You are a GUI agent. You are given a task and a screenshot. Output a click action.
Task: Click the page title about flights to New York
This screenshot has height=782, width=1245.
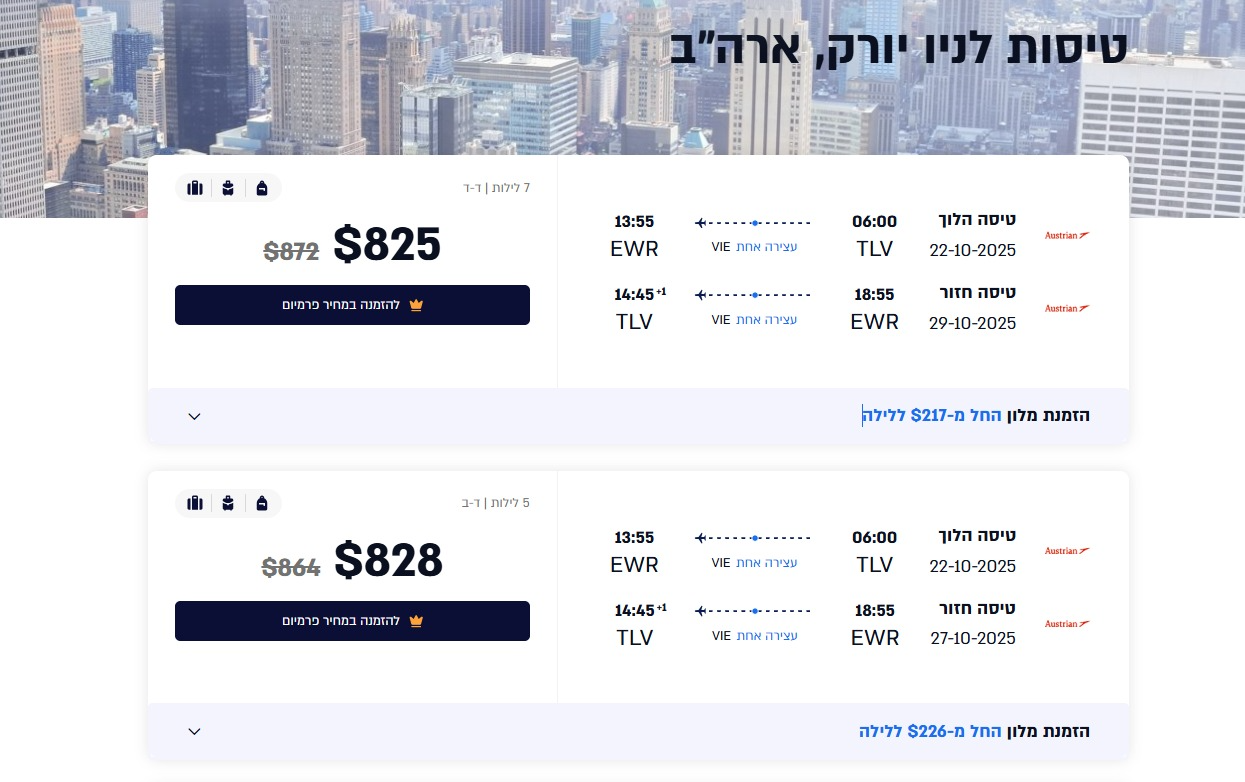(x=898, y=46)
